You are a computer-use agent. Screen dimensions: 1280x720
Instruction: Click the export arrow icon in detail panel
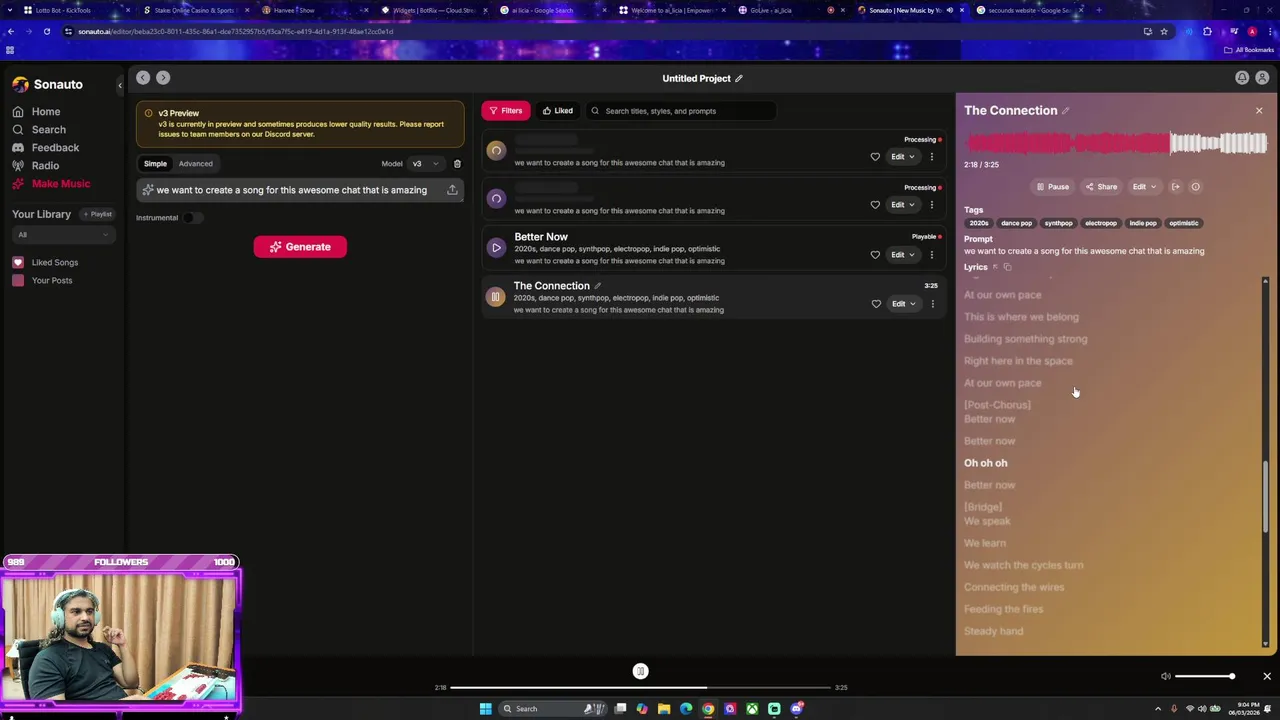tap(1175, 187)
